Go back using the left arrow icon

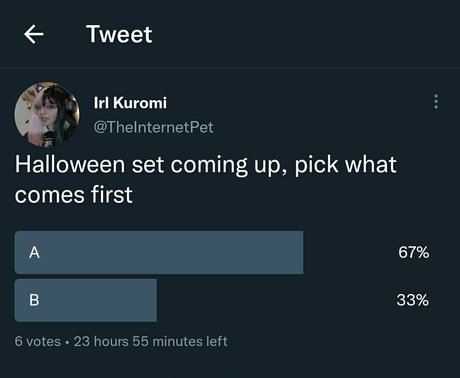point(34,34)
